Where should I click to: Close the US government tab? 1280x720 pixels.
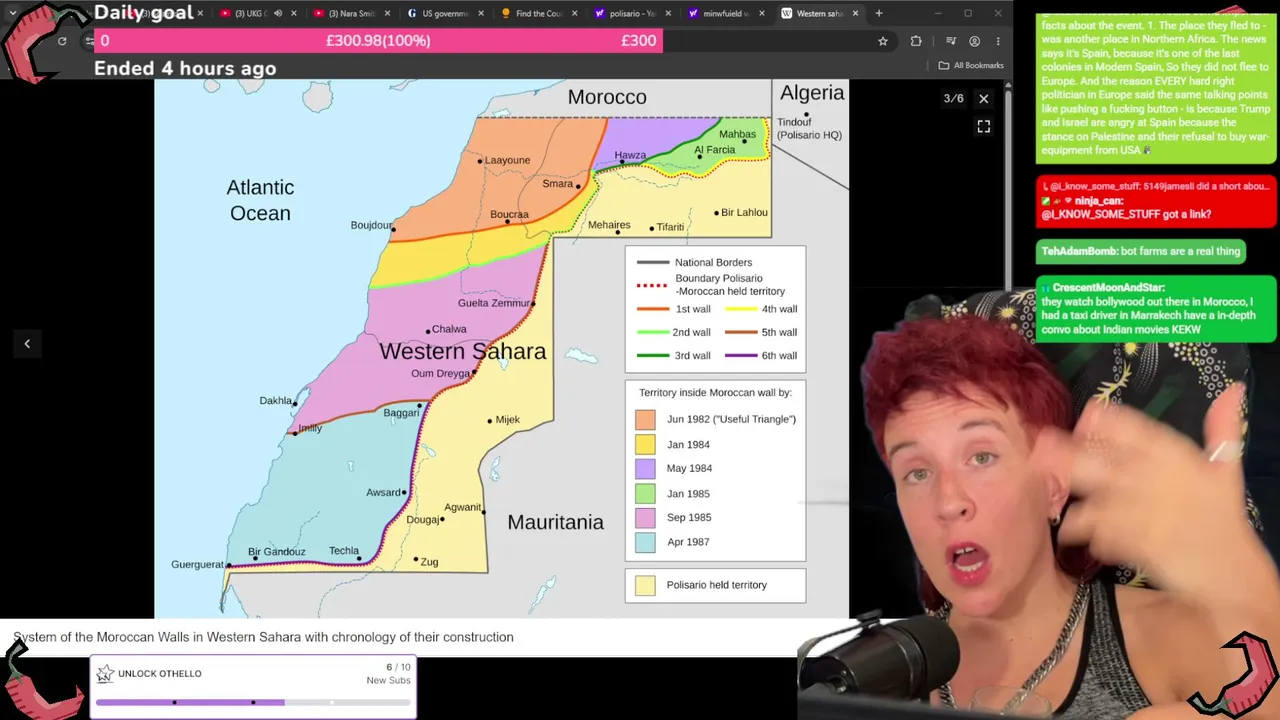point(481,14)
